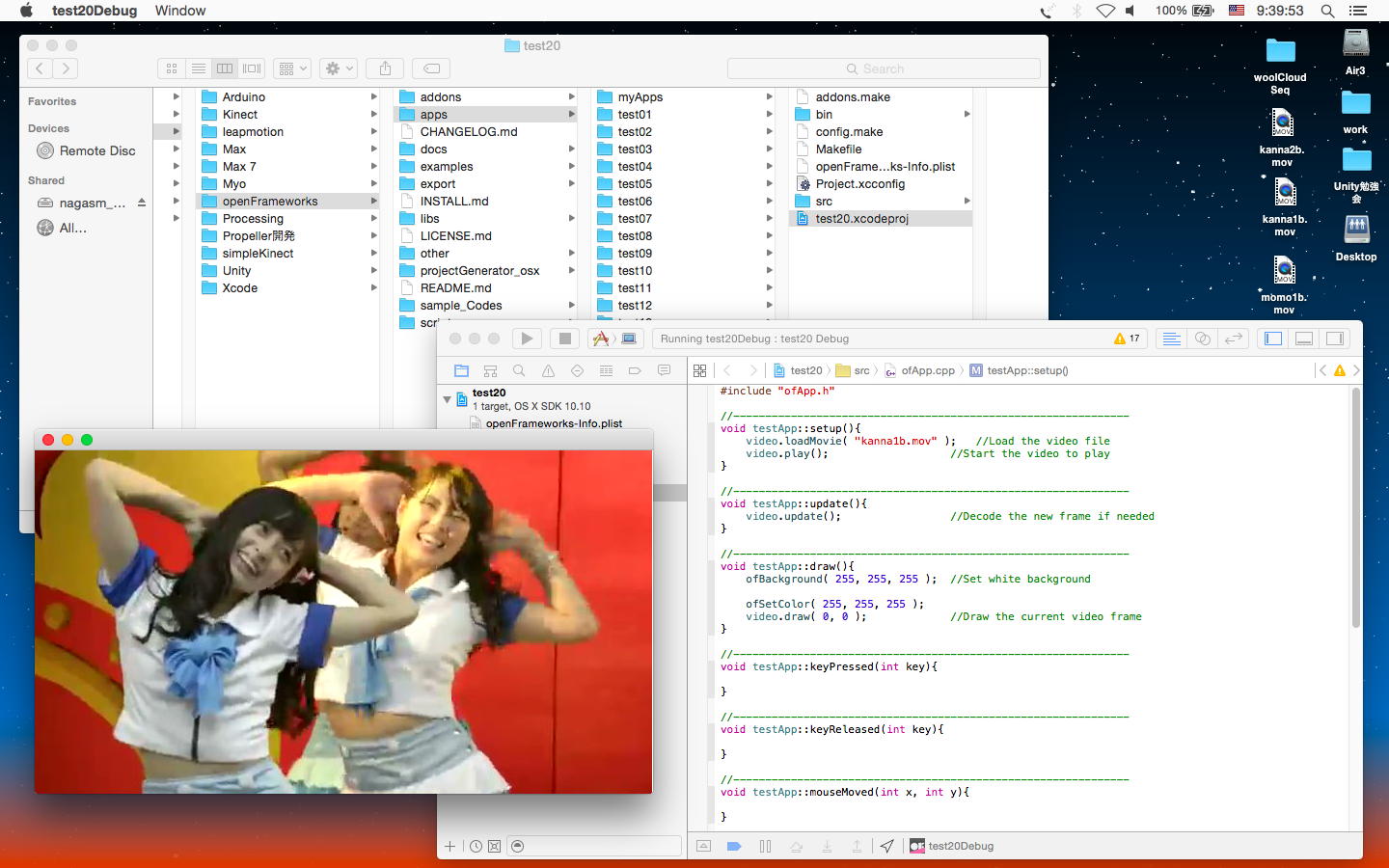Screen dimensions: 1389x868
Task: Show the Breakpoint navigator
Action: pos(635,370)
